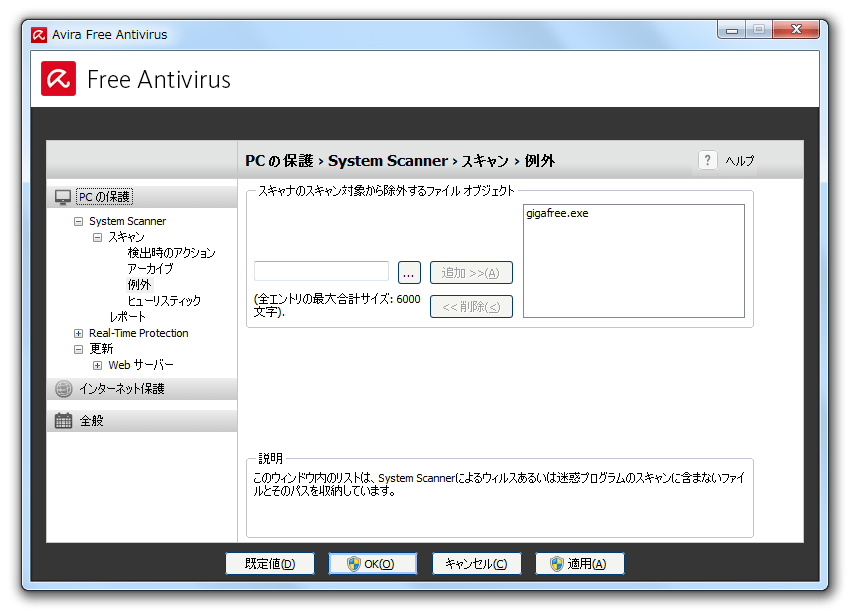849x612 pixels.
Task: Minimize the Avira window
Action: point(732,30)
